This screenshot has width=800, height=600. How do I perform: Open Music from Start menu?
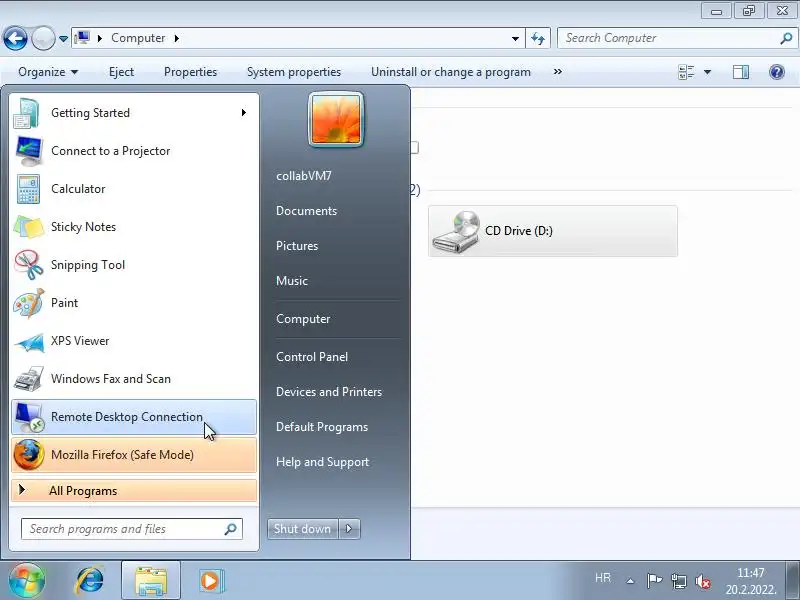[292, 281]
